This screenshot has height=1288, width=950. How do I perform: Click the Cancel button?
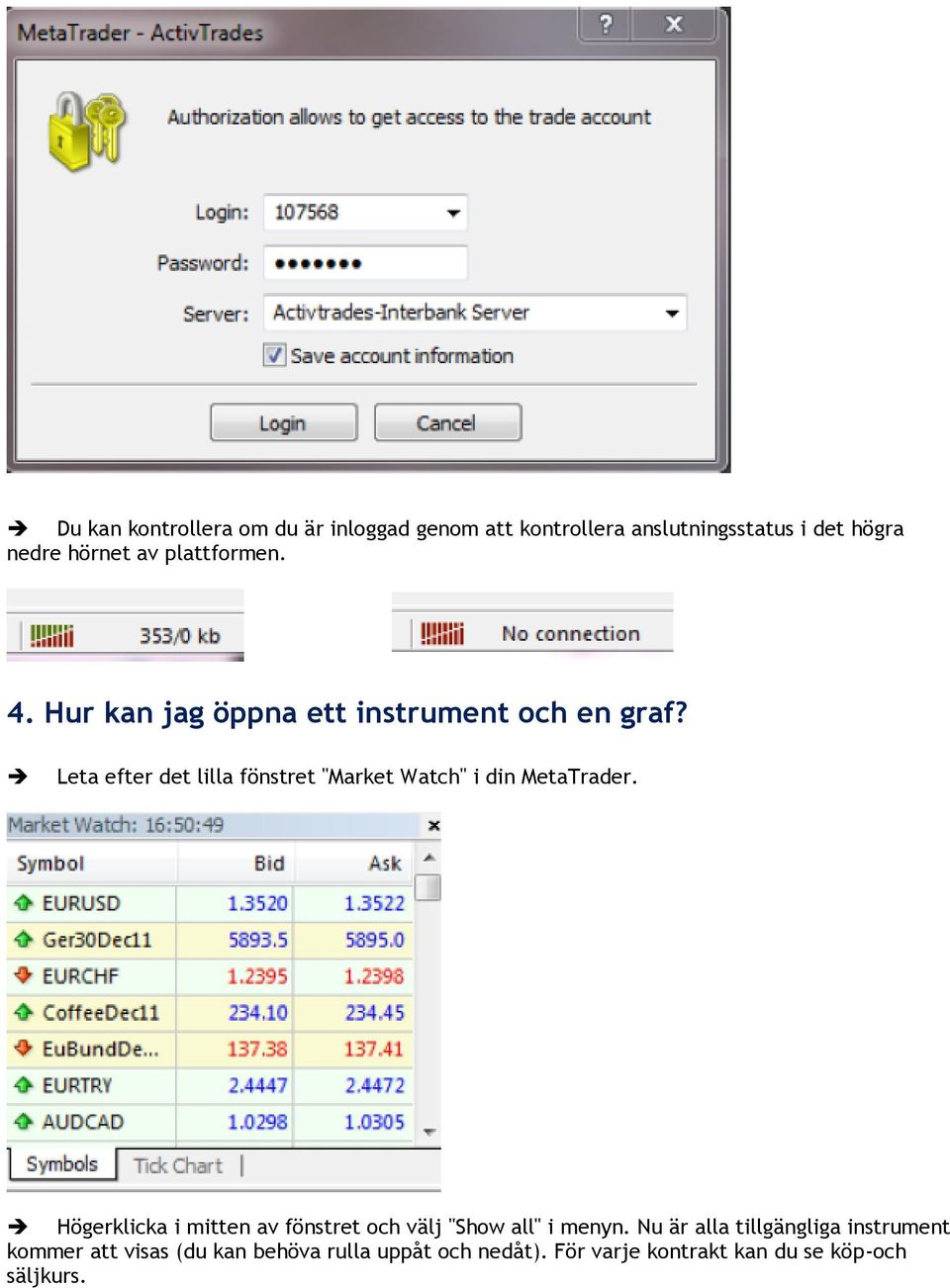447,423
